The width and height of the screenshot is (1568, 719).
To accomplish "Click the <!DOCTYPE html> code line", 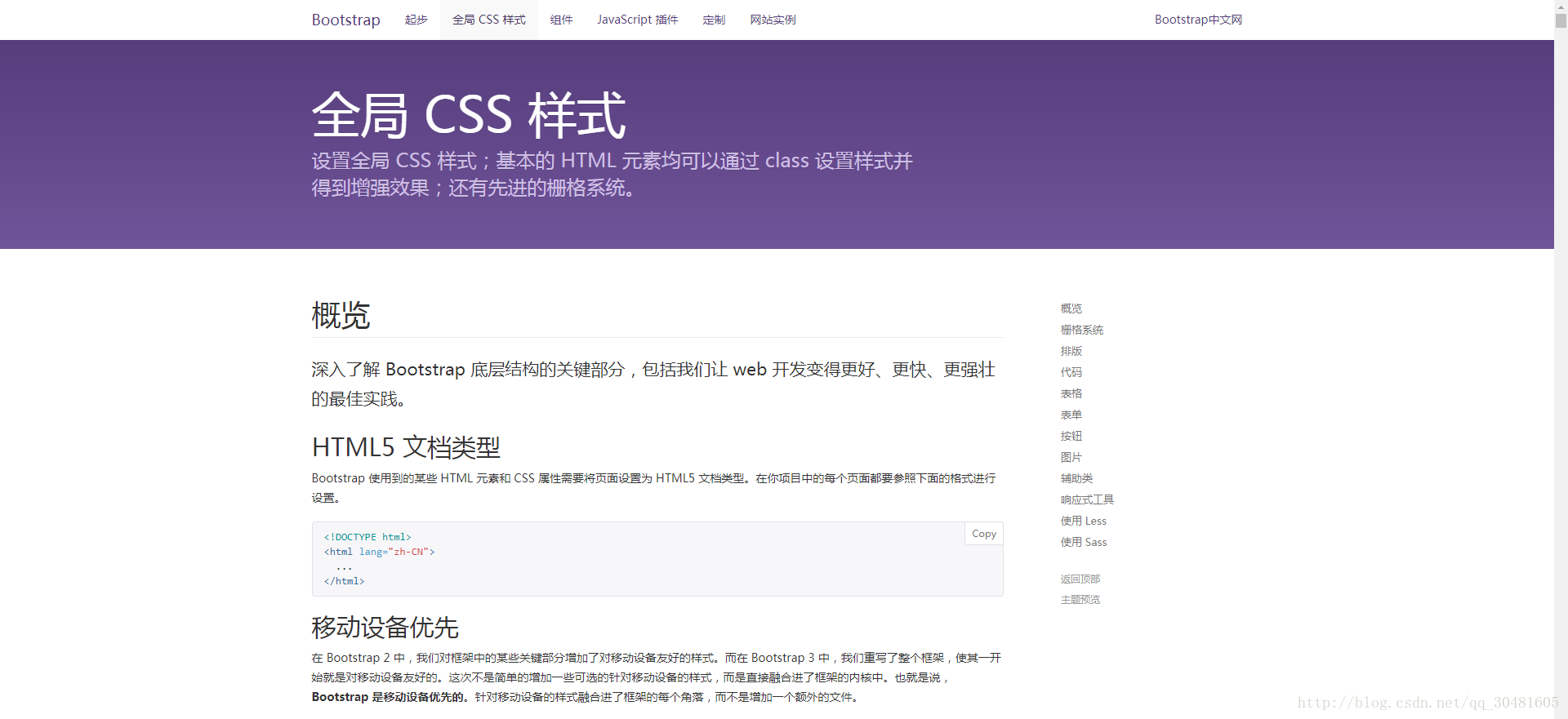I will click(x=367, y=537).
